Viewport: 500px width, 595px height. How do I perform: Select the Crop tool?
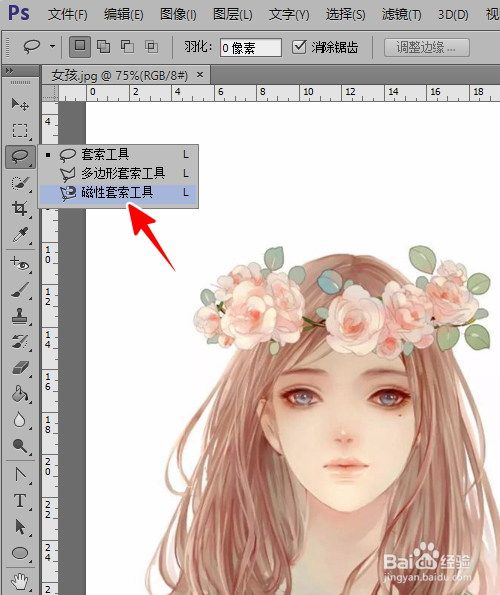pos(20,209)
